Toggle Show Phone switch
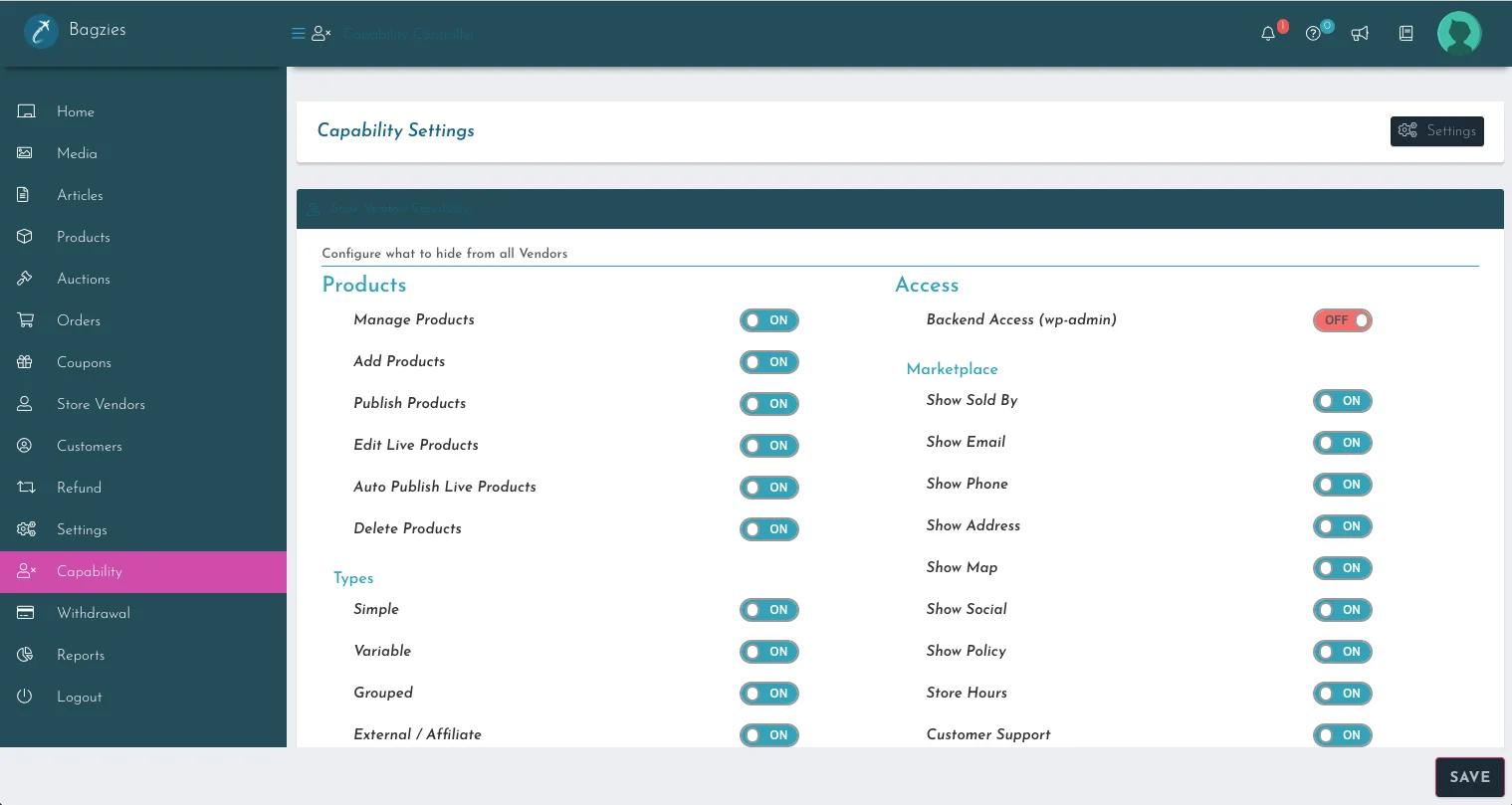Image resolution: width=1512 pixels, height=805 pixels. click(x=1342, y=485)
